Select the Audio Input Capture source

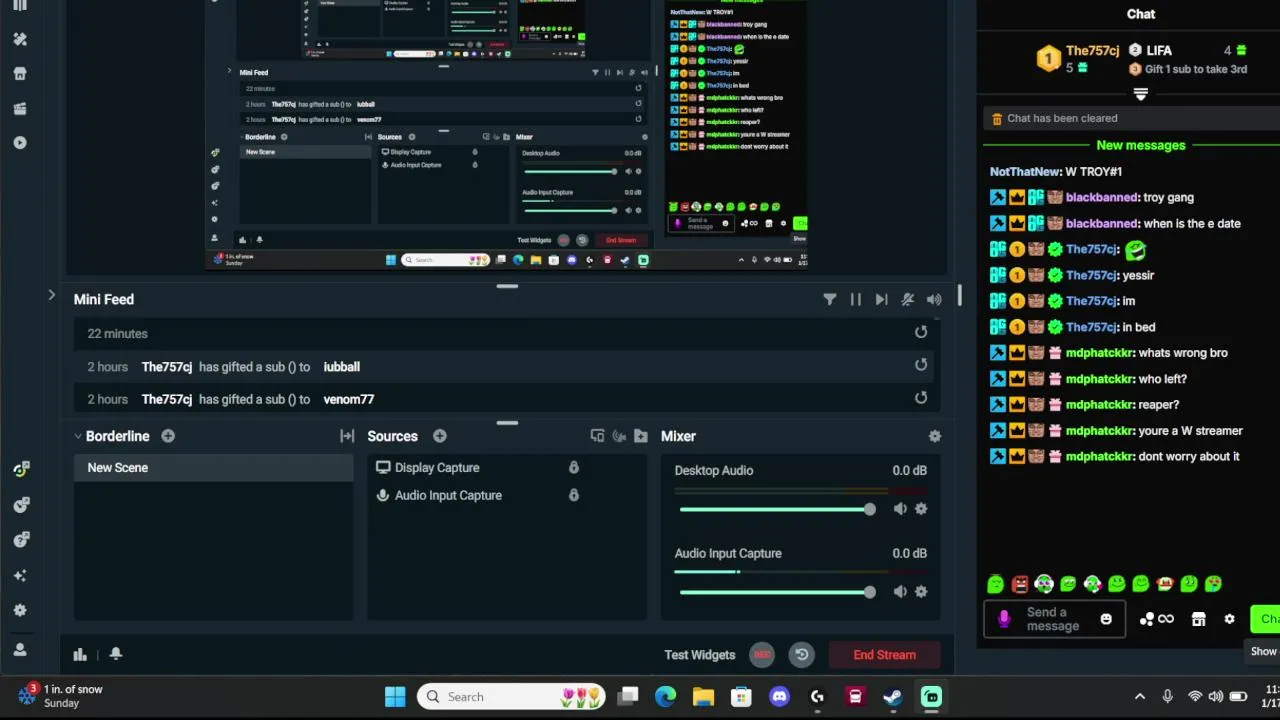pos(448,496)
